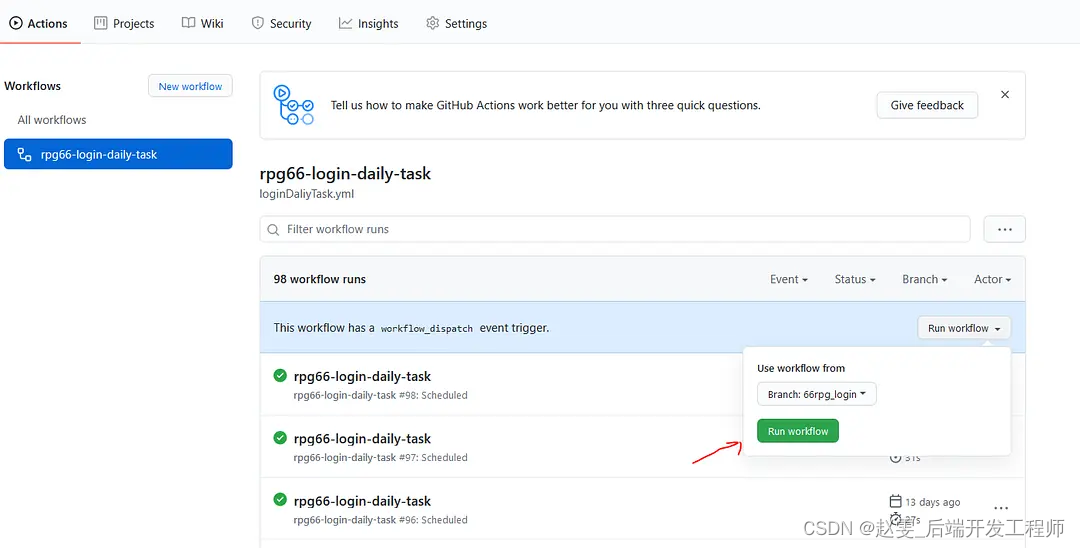Click the 'Use workflow from' label
Image resolution: width=1080 pixels, height=548 pixels.
(801, 368)
